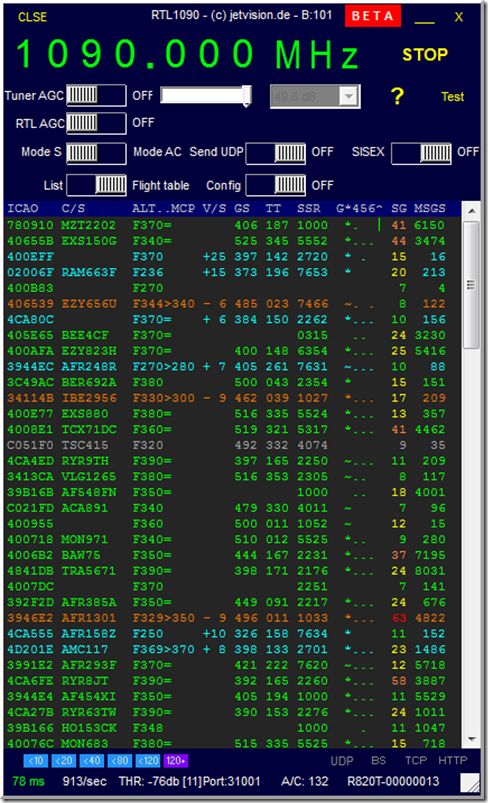
Task: Select the RYR9TH flight row
Action: click(x=226, y=461)
